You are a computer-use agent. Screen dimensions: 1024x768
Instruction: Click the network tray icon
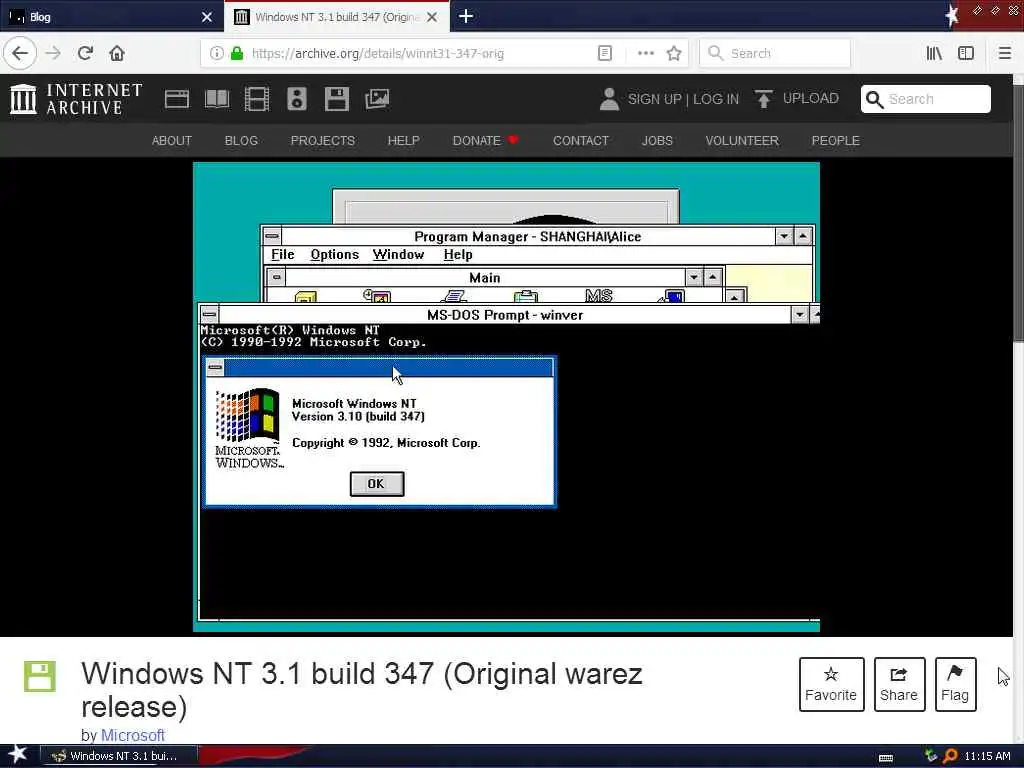pyautogui.click(x=931, y=756)
